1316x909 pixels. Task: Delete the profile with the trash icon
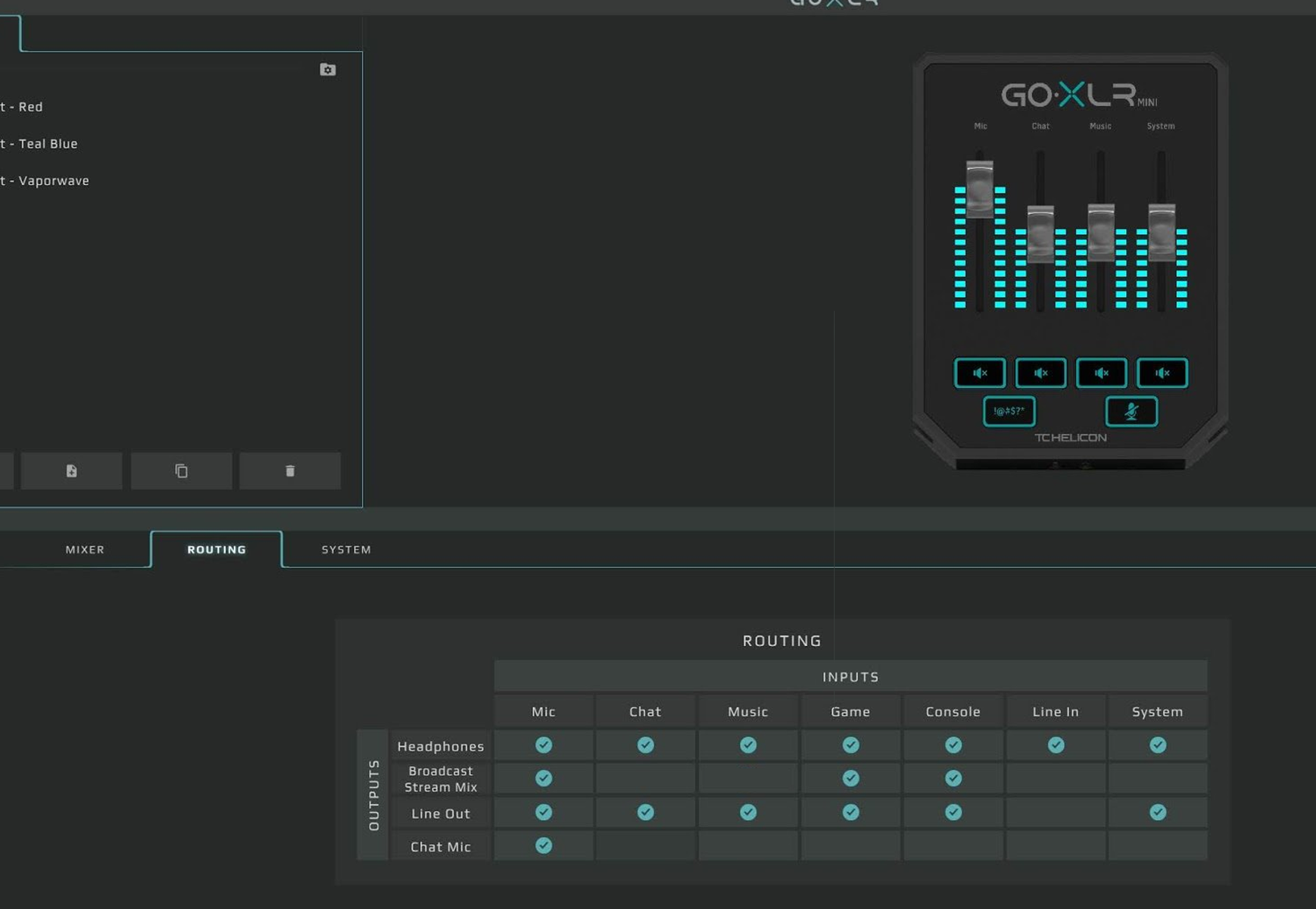point(290,471)
